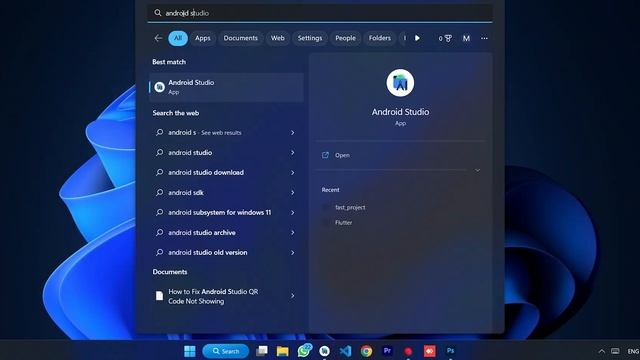Select web suggestion 'android studio archive'

[x=227, y=233]
